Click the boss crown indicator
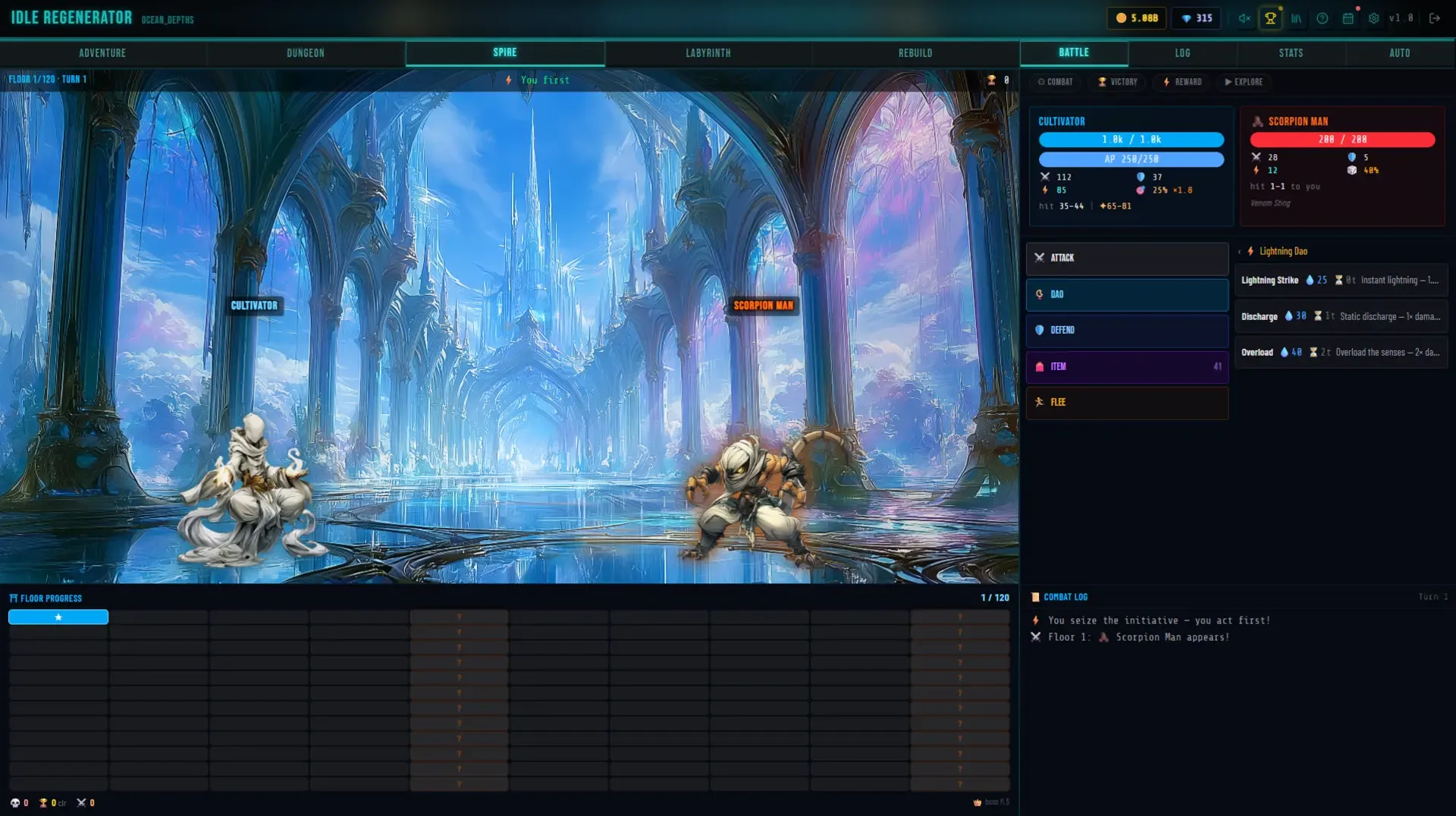 [991, 802]
